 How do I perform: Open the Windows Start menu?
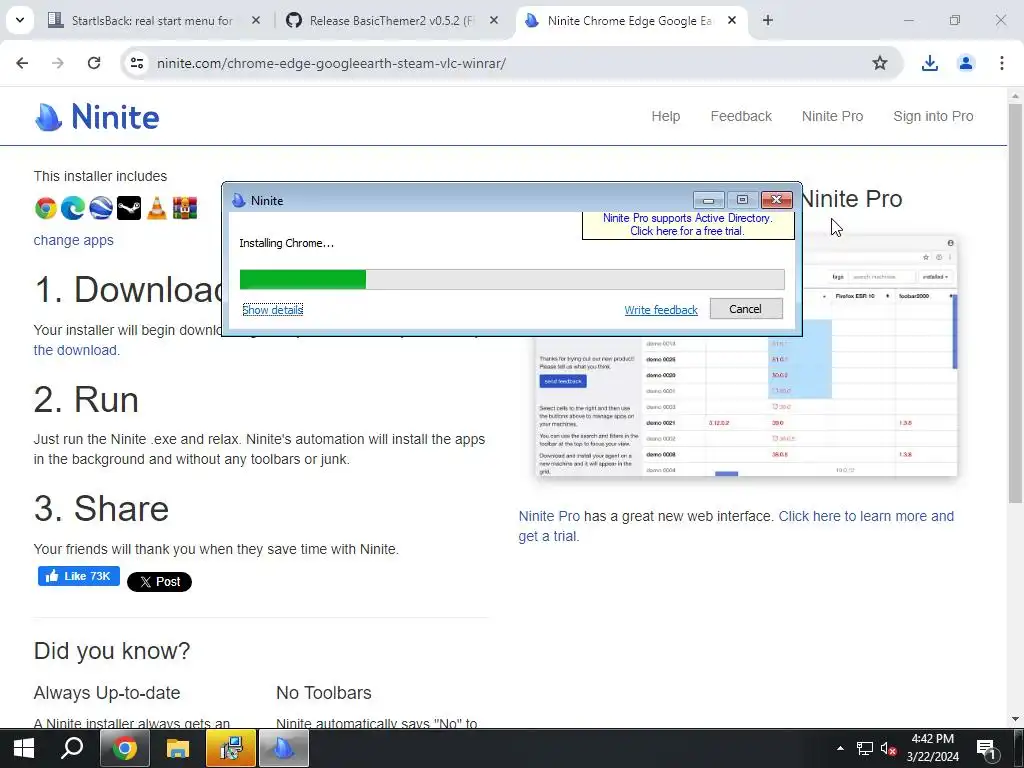(24, 748)
